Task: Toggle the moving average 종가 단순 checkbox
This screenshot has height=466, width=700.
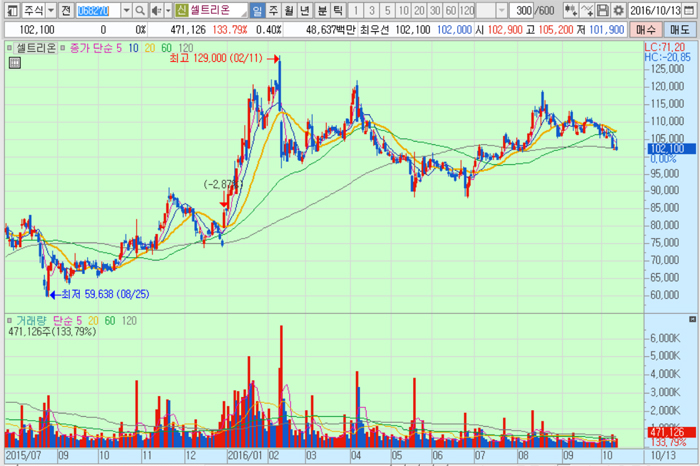Action: 63,47
